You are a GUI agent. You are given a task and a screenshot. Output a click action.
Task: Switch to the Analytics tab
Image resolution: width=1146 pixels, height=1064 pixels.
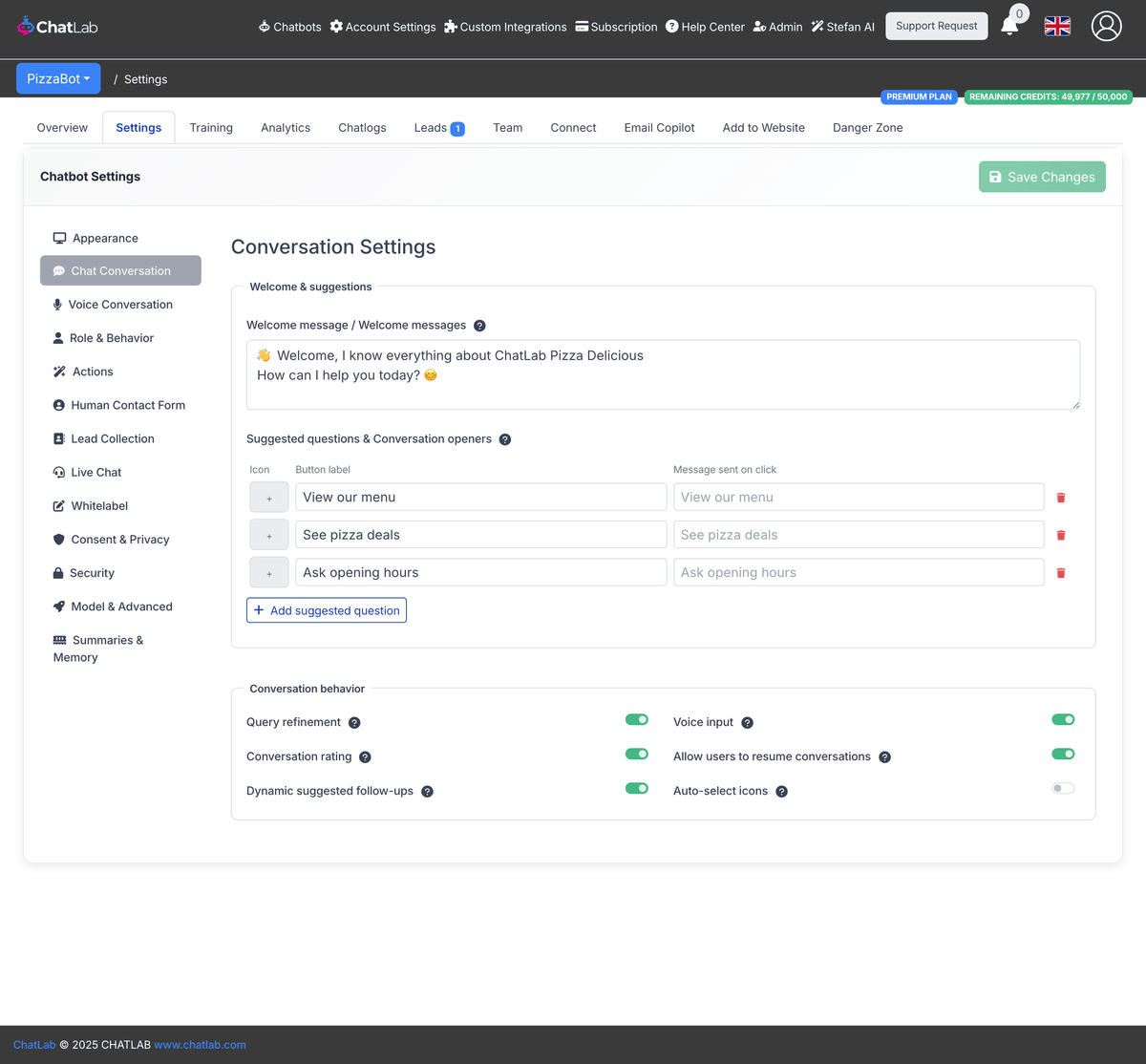pos(286,128)
